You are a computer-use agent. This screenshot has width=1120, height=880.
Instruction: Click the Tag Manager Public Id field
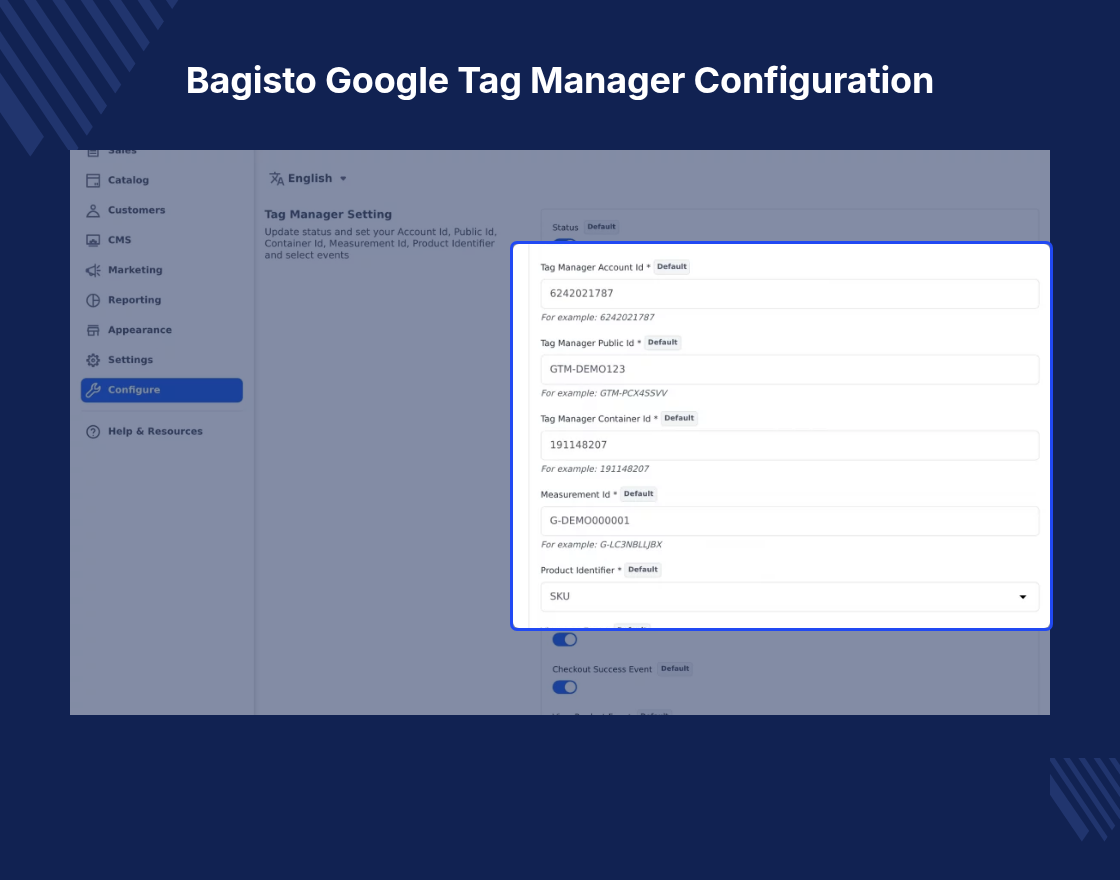coord(789,369)
